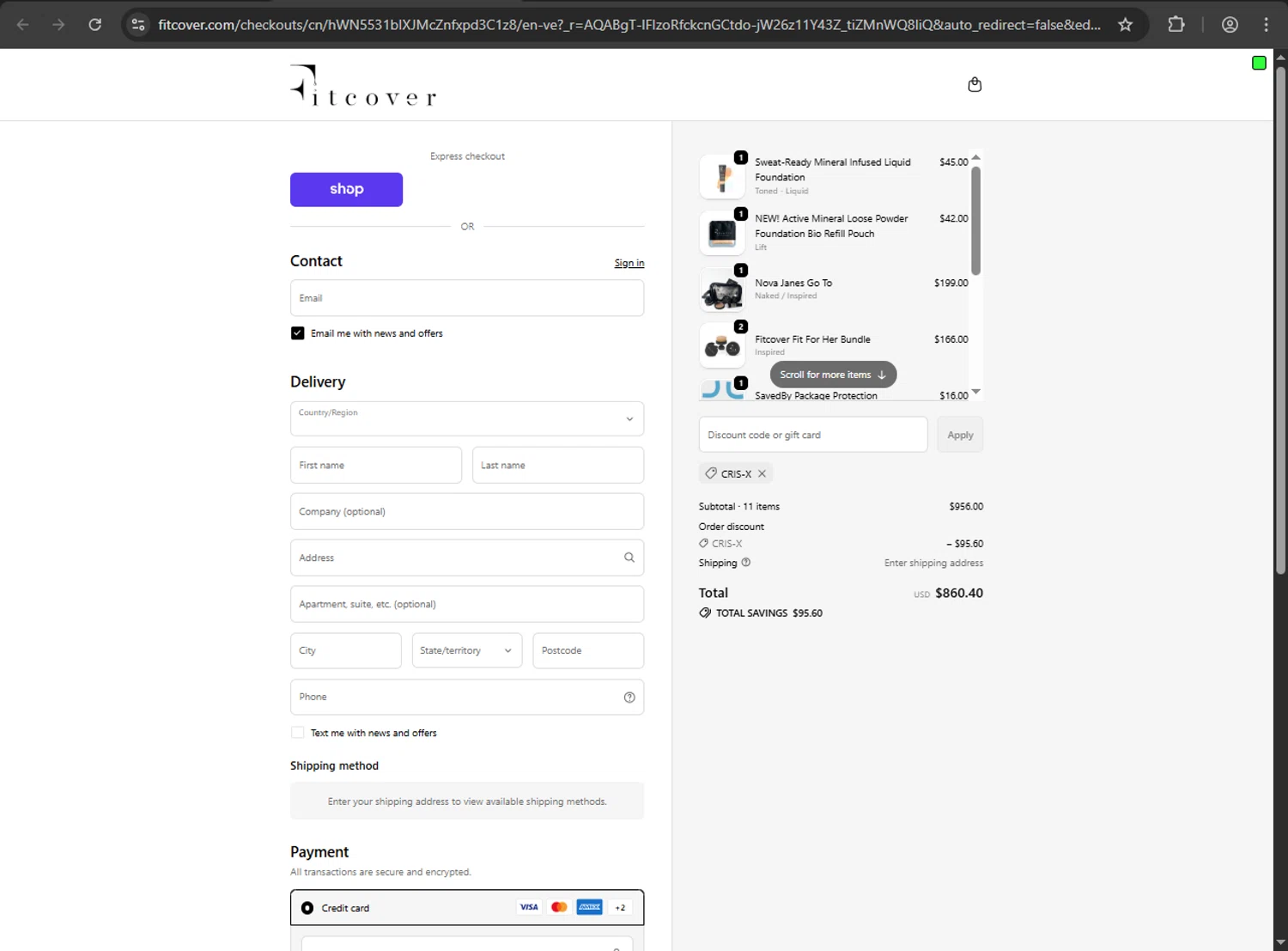
Task: Open the shopping bag cart icon
Action: (975, 84)
